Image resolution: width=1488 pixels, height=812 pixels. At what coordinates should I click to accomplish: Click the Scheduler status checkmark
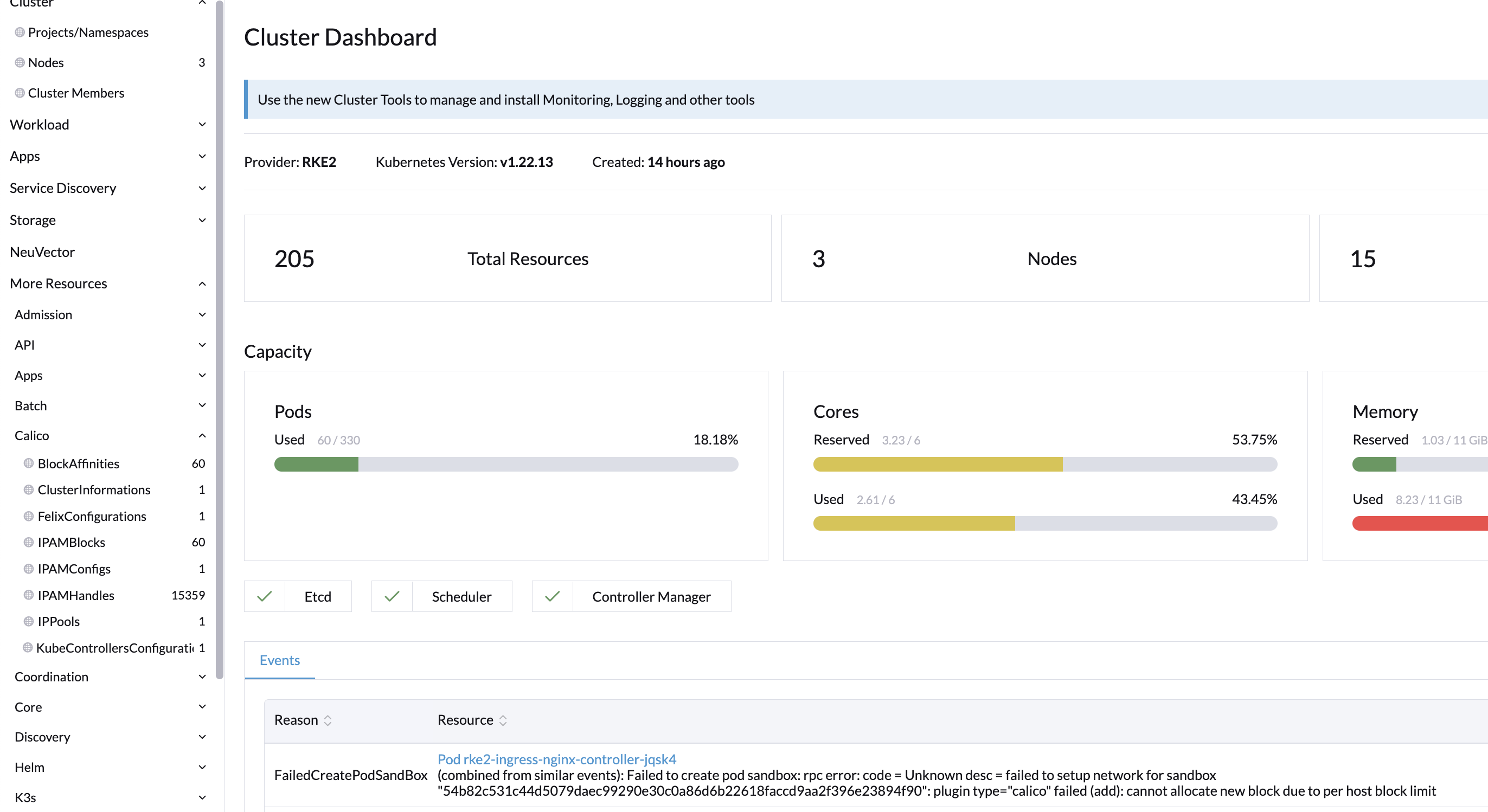pos(392,597)
